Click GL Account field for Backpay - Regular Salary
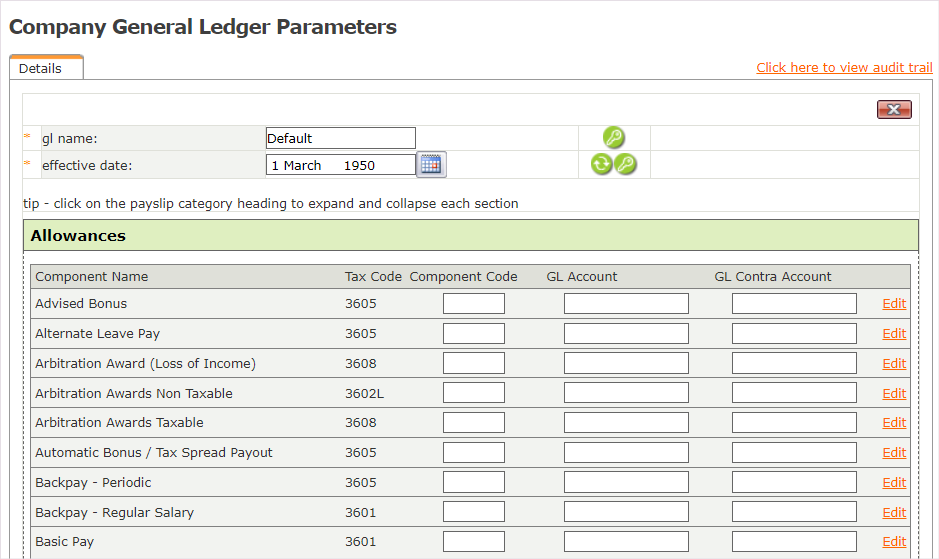Image resolution: width=939 pixels, height=559 pixels. 626,513
